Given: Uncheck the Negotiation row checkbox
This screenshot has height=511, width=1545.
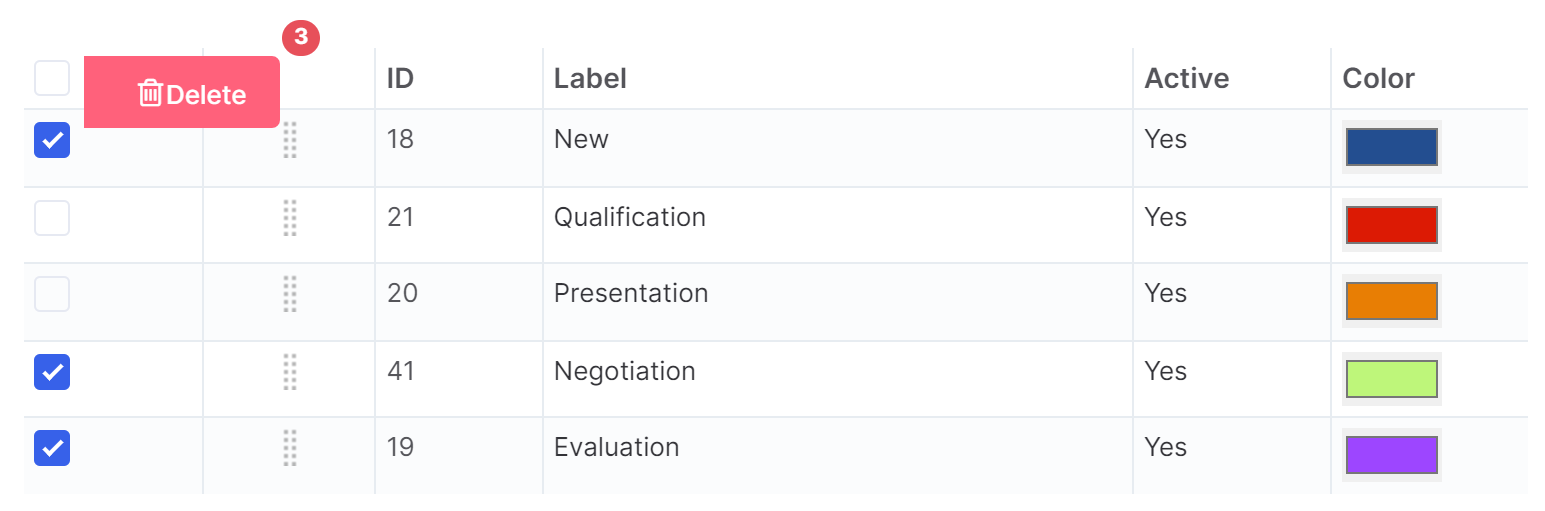Looking at the screenshot, I should point(52,372).
